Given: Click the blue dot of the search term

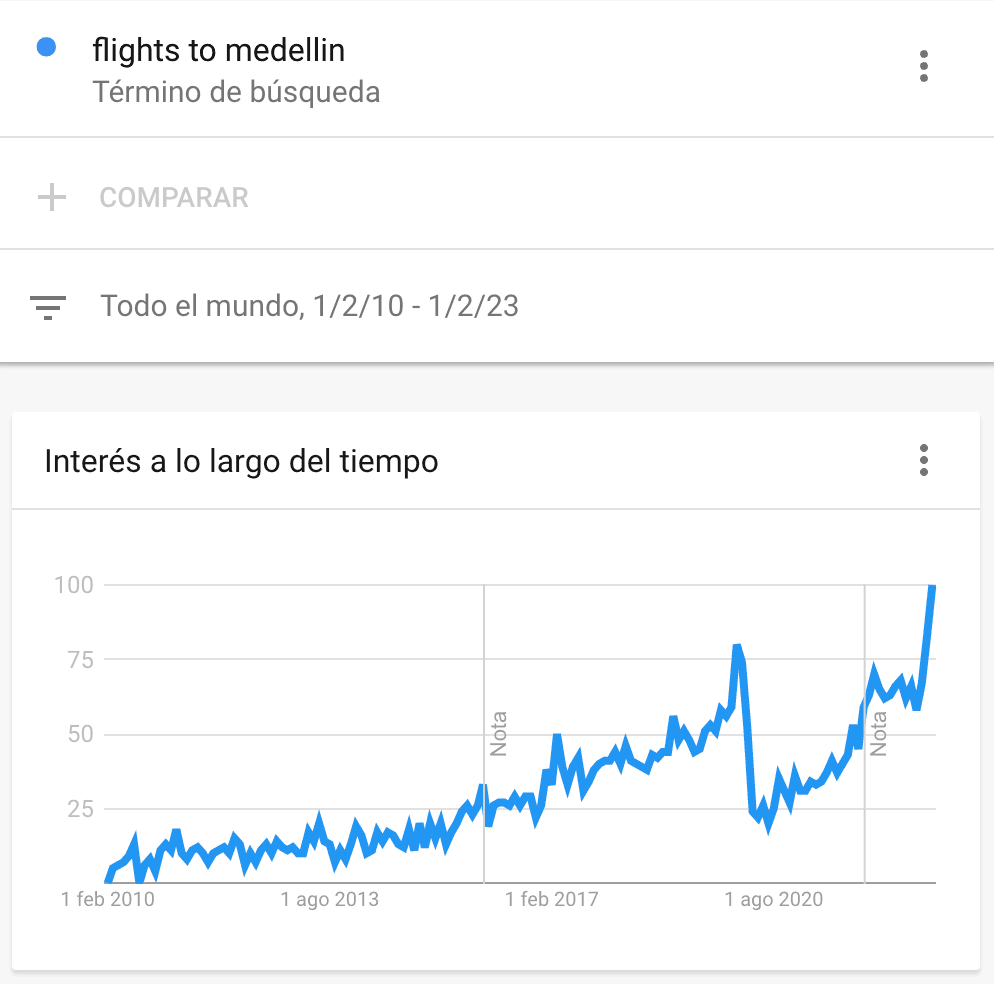Looking at the screenshot, I should pos(46,47).
